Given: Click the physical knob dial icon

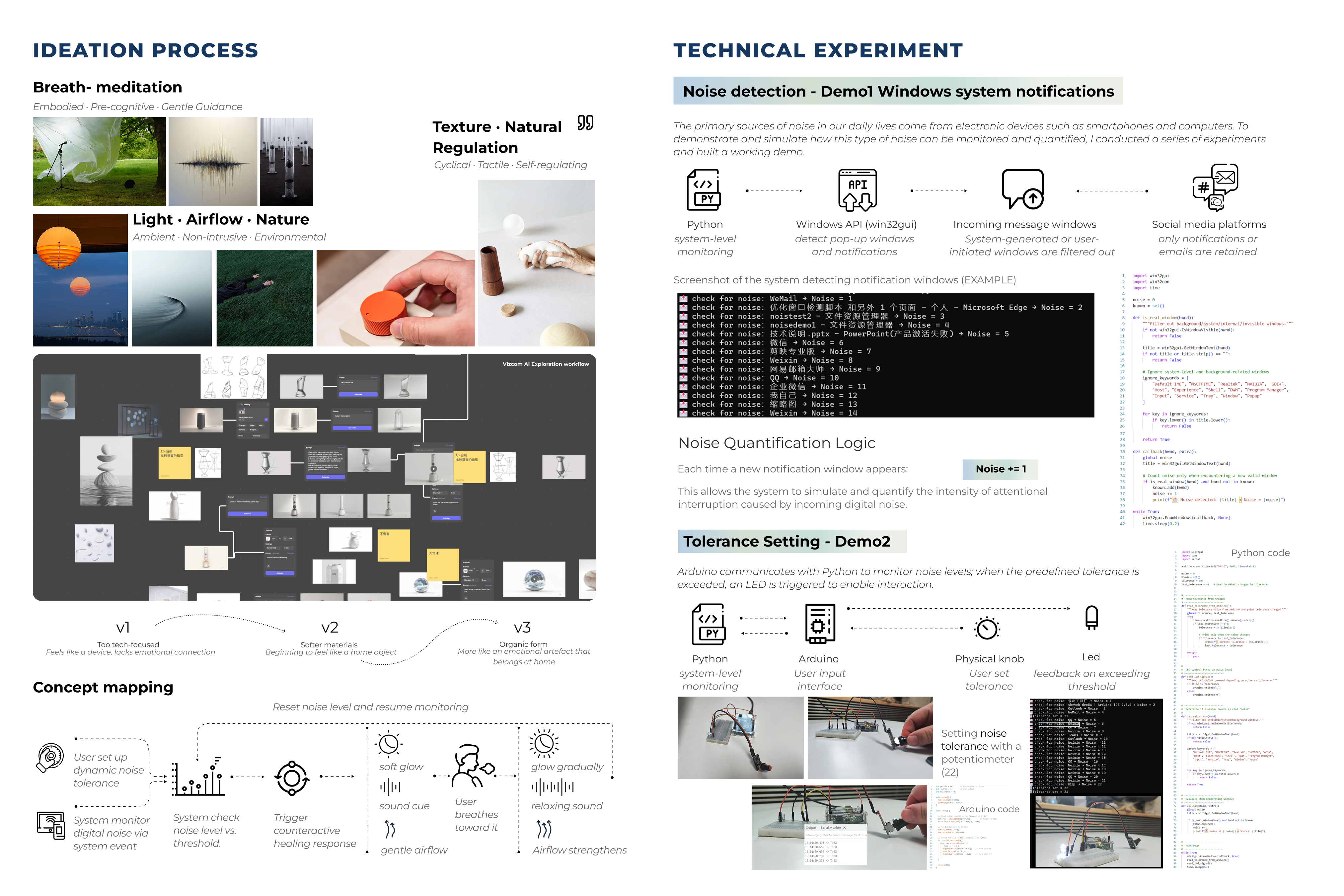Looking at the screenshot, I should click(x=987, y=629).
